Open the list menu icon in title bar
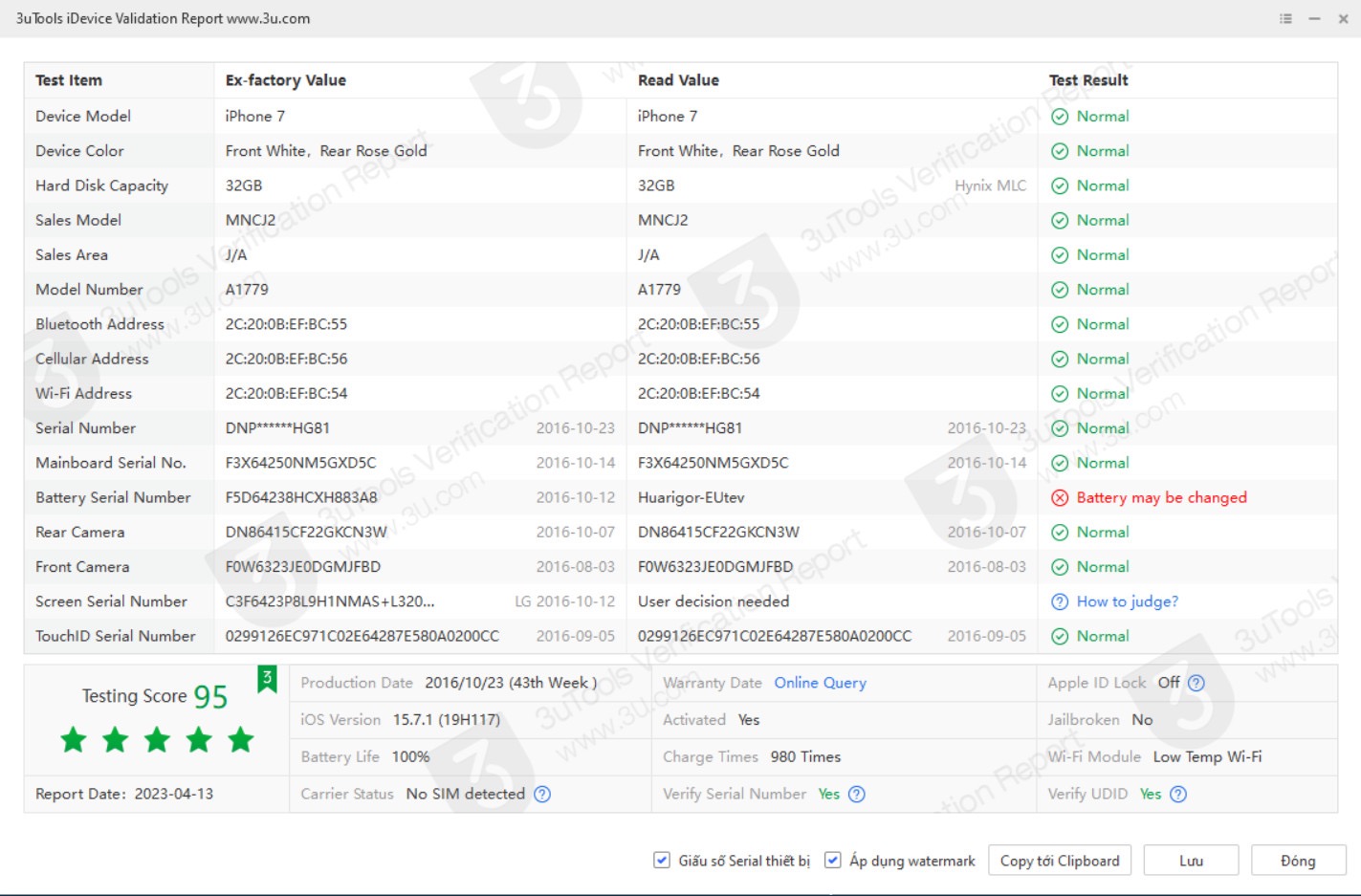1361x896 pixels. 1285,18
